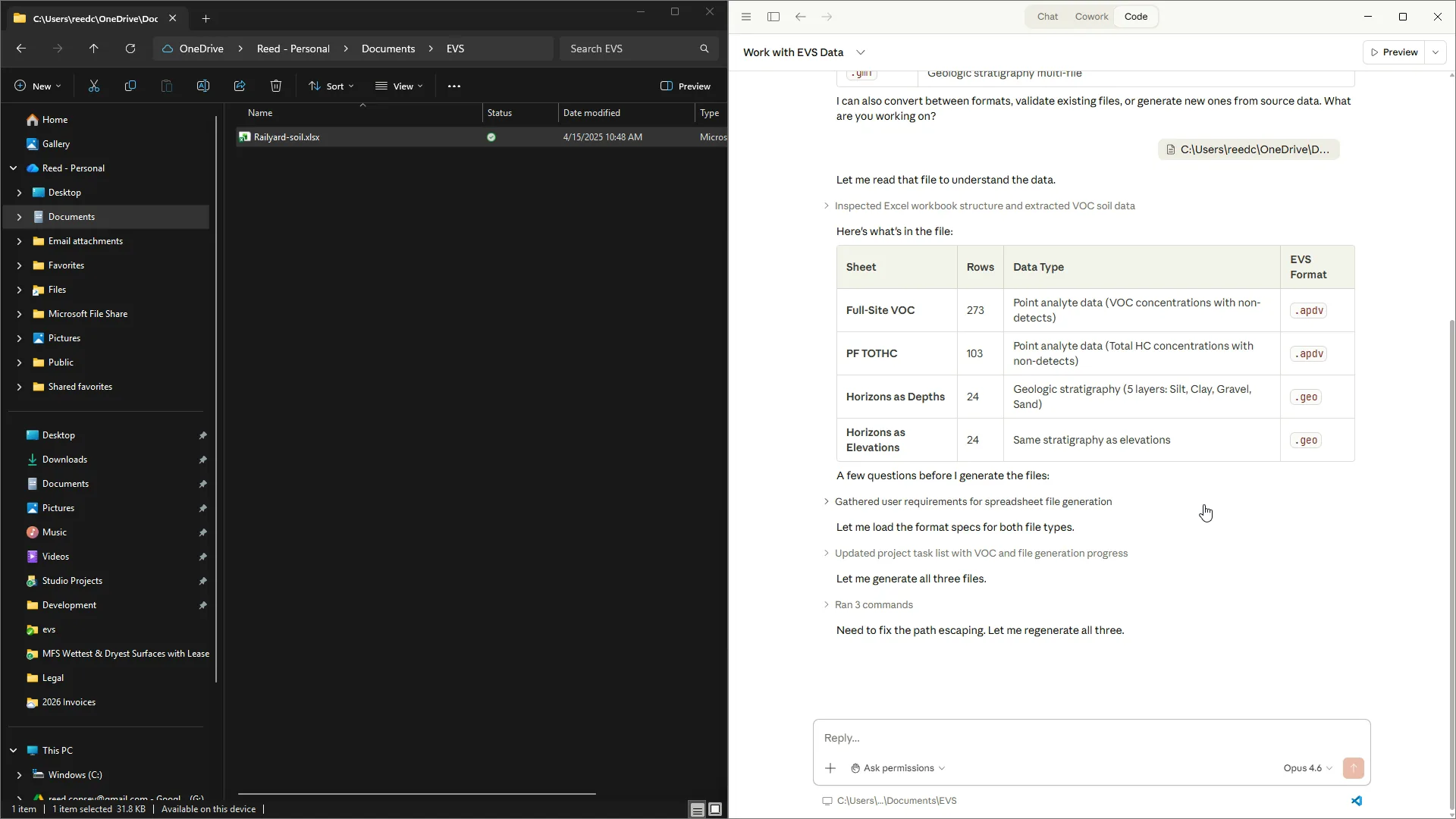
Task: Open the Opus 4.6 model selector
Action: pos(1307,768)
